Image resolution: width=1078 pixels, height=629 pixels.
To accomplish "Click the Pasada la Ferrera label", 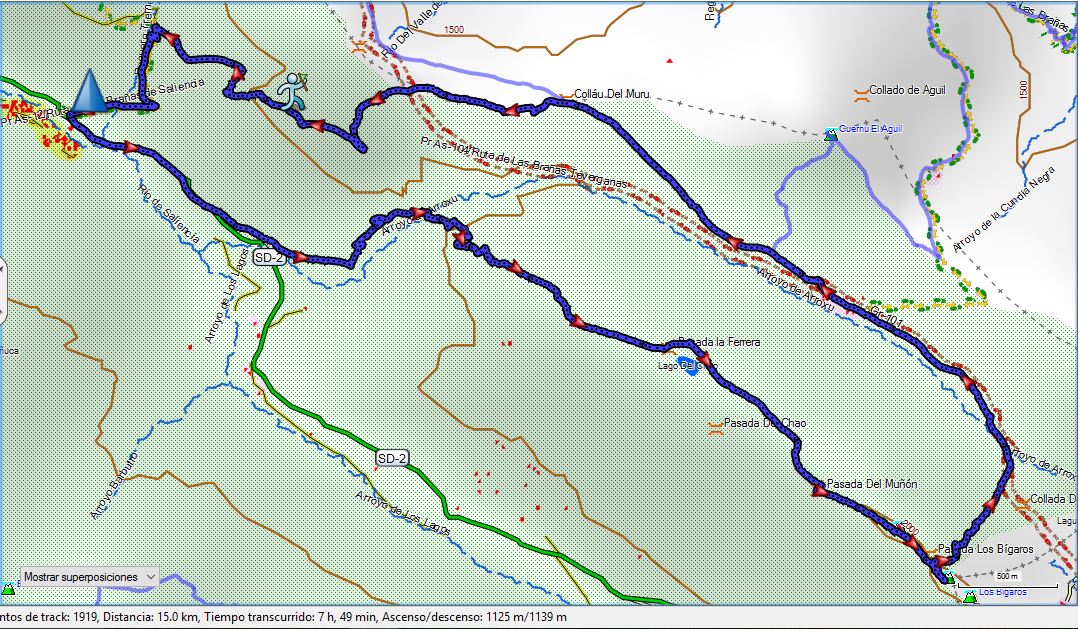I will coord(719,342).
